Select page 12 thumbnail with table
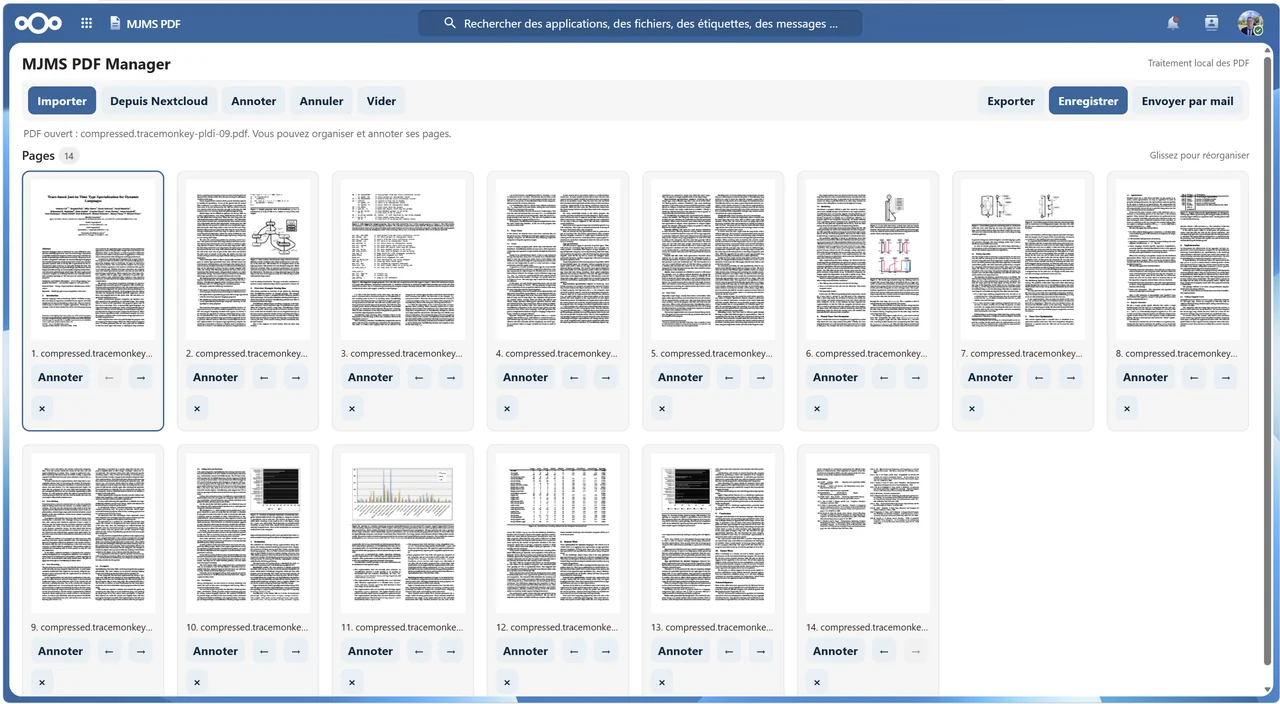 (558, 533)
